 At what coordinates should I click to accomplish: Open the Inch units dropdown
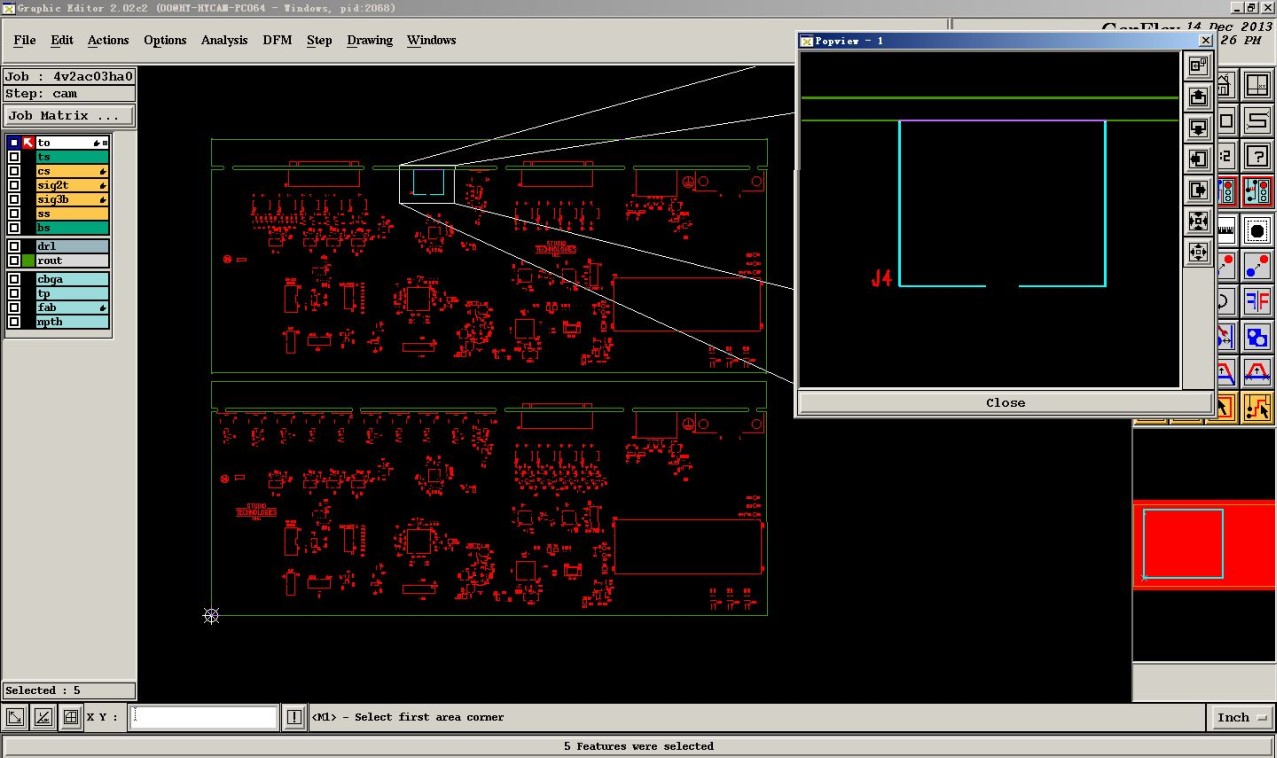1241,717
